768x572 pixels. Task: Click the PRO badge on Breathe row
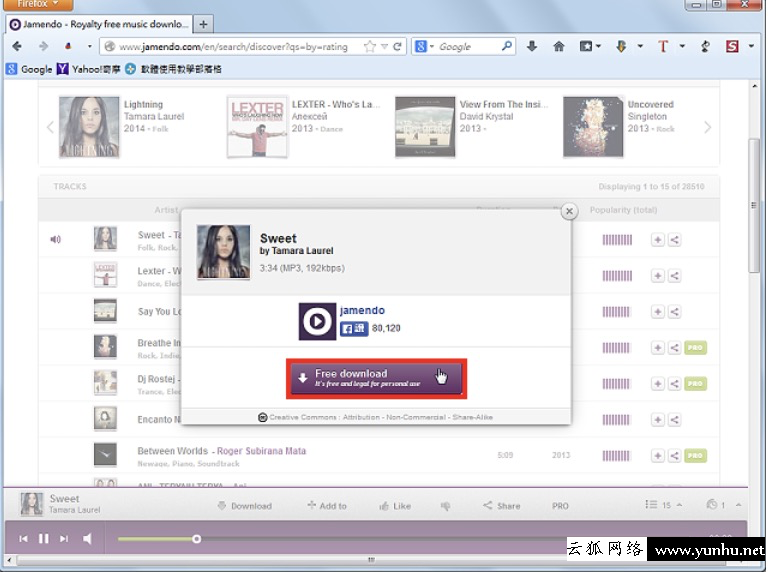[695, 348]
